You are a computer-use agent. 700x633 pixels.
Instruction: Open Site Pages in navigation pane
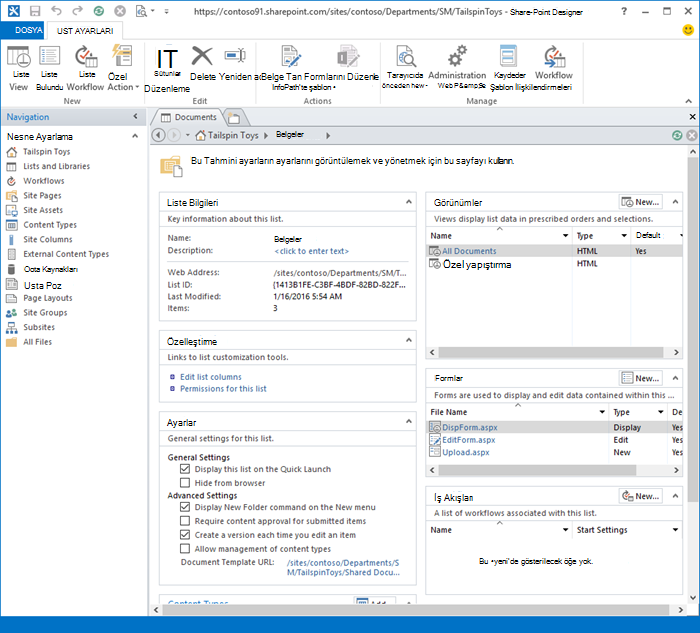pyautogui.click(x=42, y=196)
